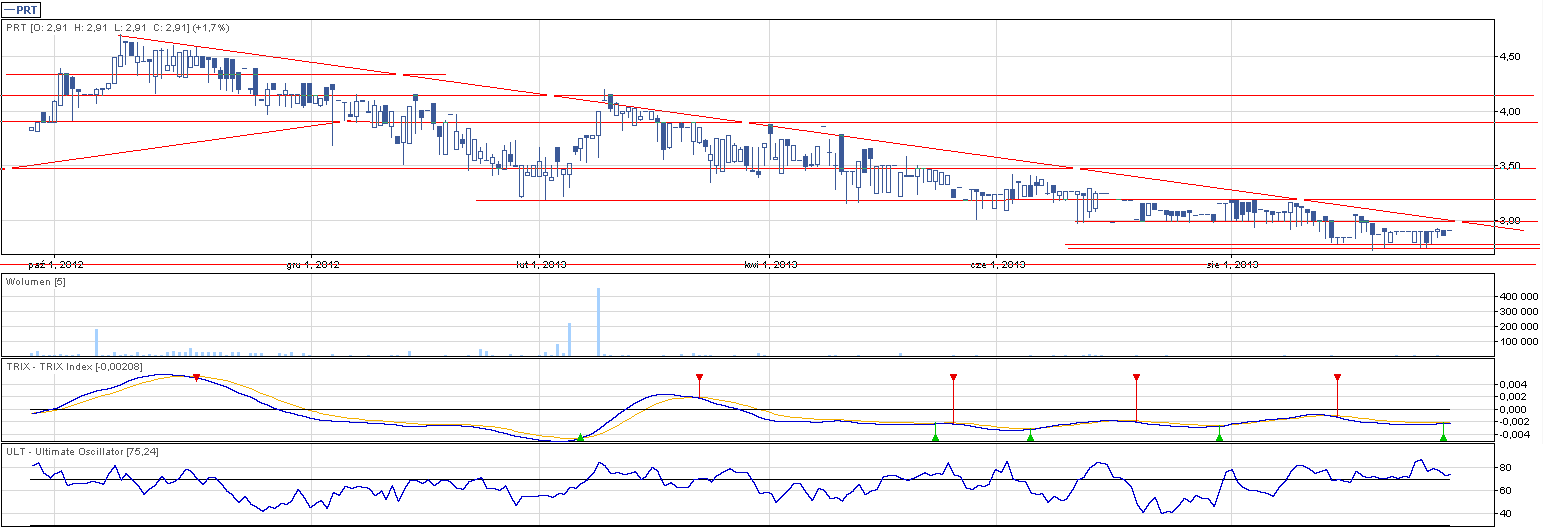Screen dimensions: 1543x529
Task: Click the 80 level on ULT axis
Action: (x=1505, y=468)
